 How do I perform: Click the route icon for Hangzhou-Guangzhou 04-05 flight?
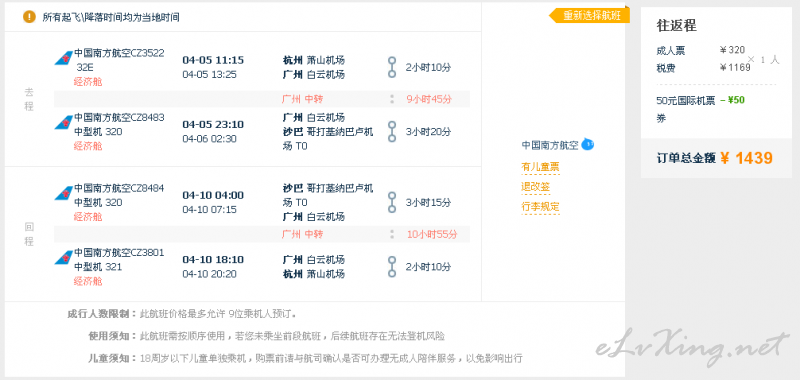[x=392, y=67]
